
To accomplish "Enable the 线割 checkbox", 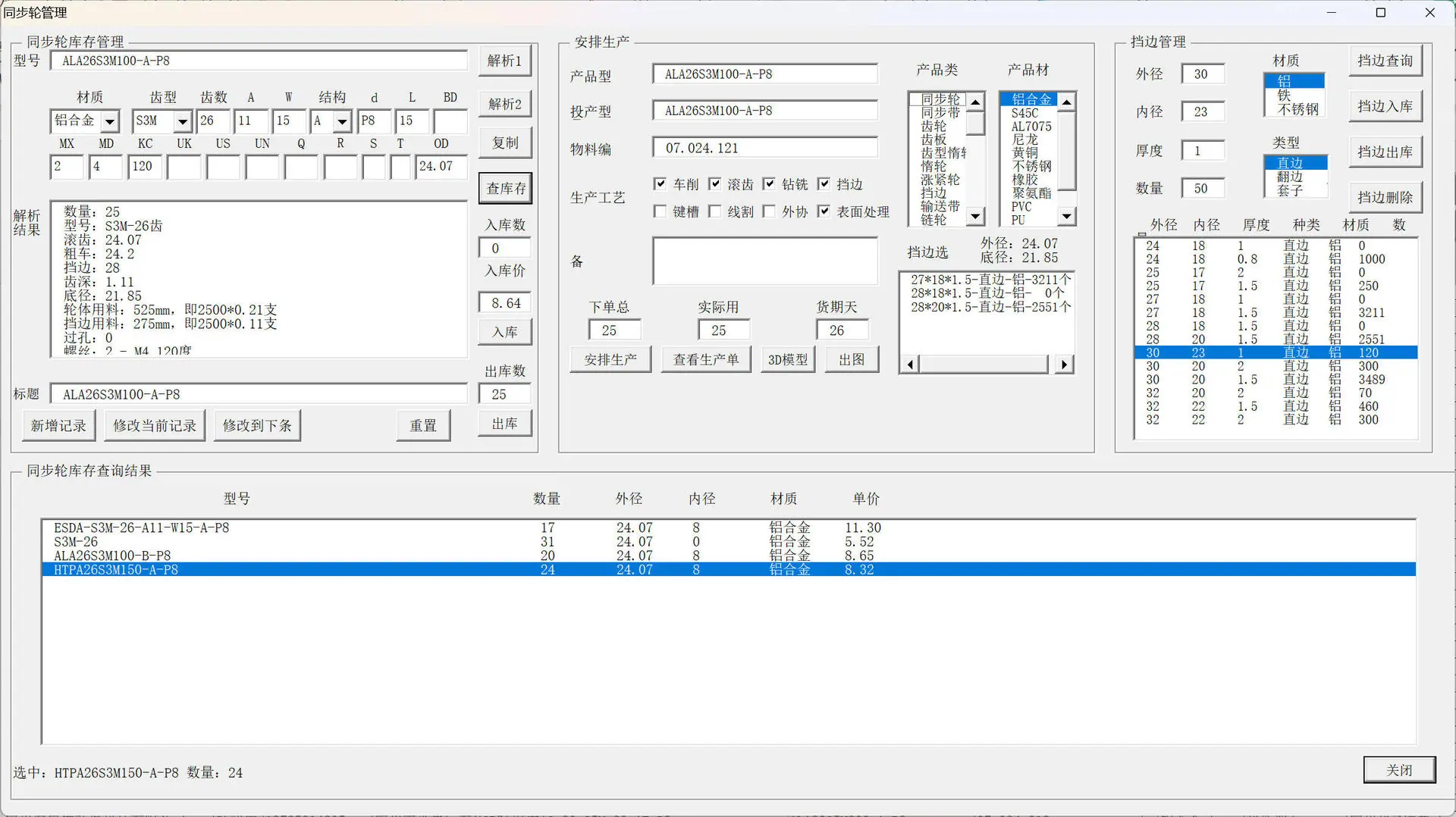I will tap(714, 211).
